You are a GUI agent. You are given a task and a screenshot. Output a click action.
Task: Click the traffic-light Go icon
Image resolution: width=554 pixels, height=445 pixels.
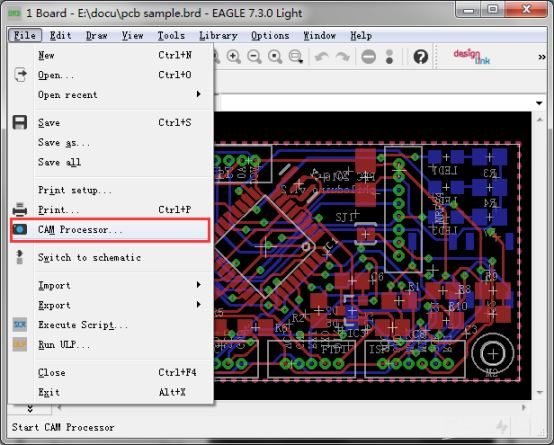389,57
